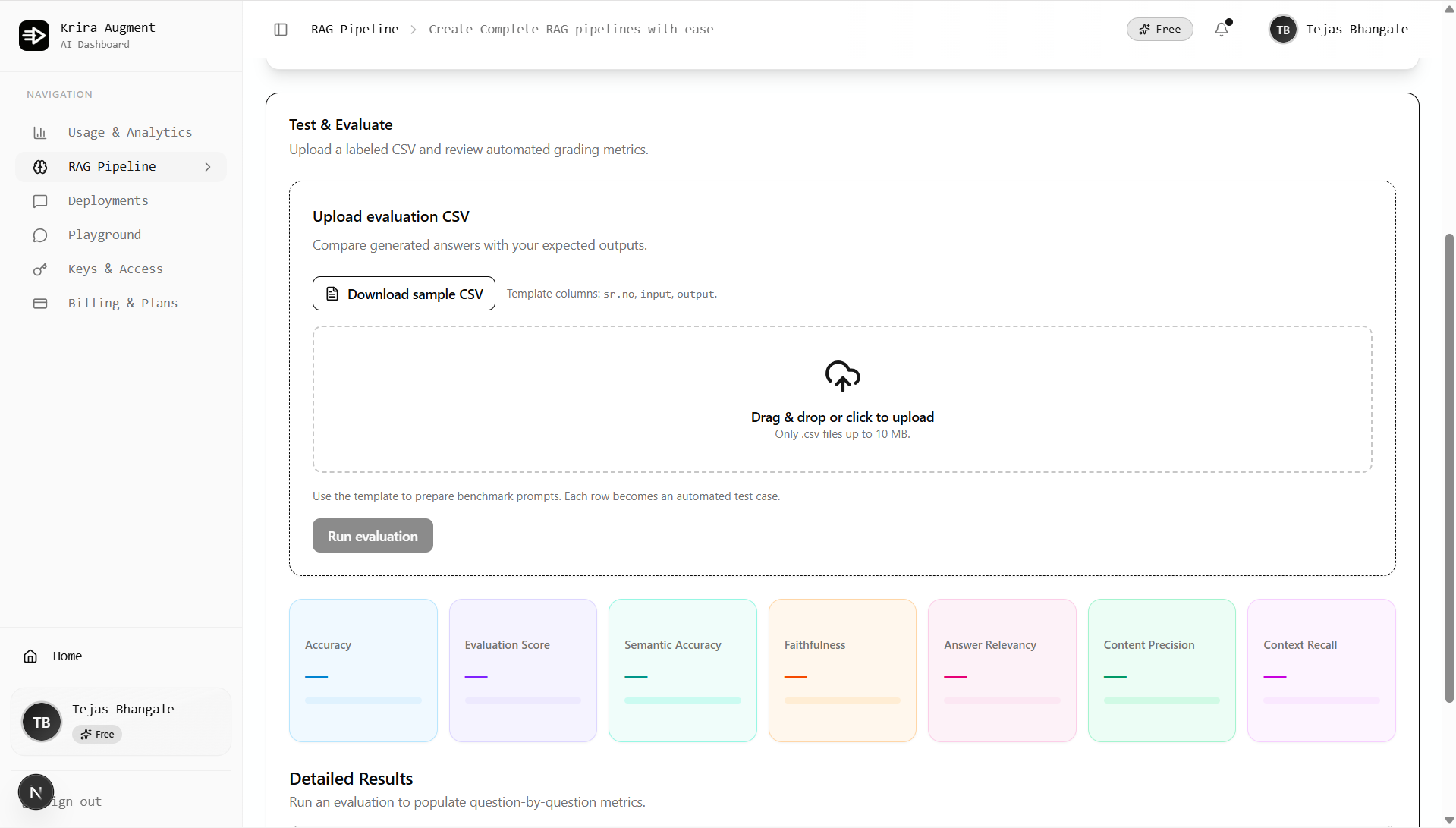This screenshot has width=1456, height=828.
Task: Open Keys & Access page
Action: tap(121, 269)
